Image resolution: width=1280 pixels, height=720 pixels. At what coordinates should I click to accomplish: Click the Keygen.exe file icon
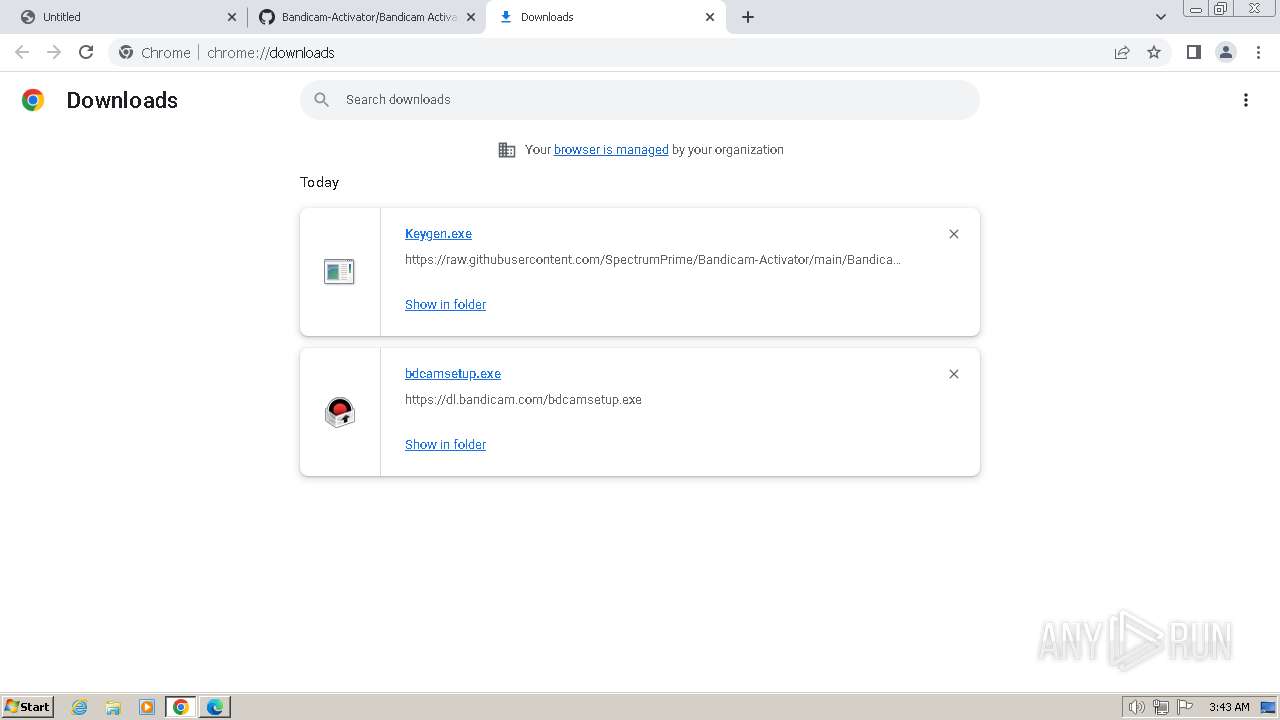tap(339, 271)
